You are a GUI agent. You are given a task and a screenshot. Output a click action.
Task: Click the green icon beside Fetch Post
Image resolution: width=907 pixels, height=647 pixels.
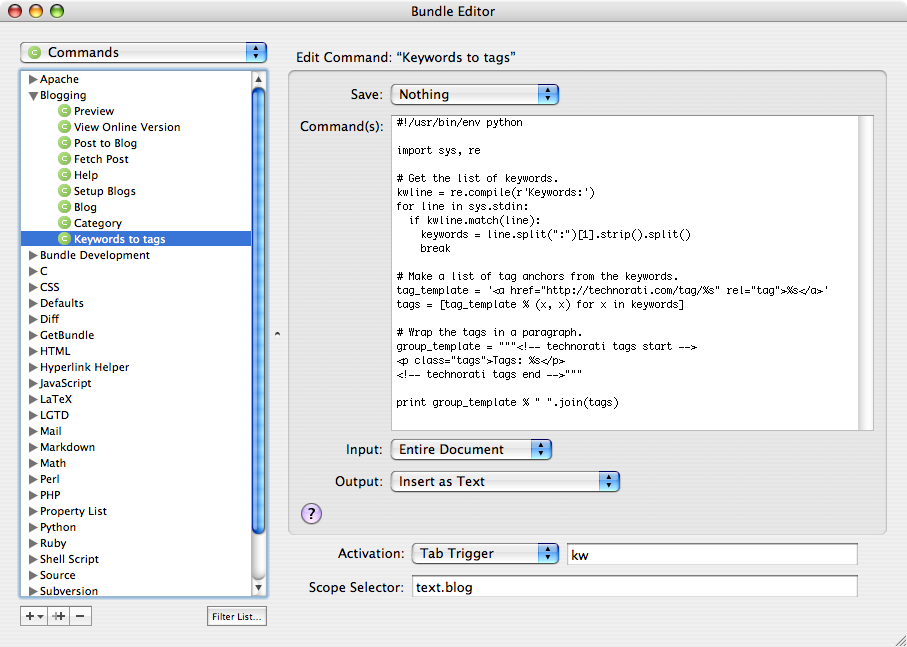click(x=64, y=158)
